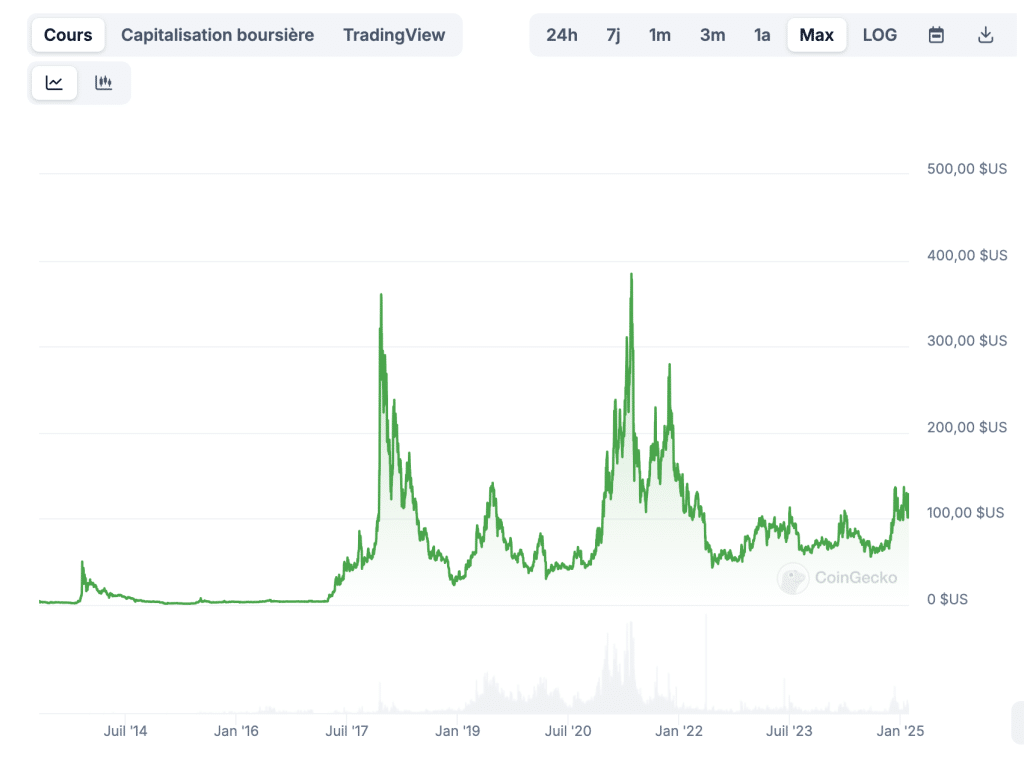Set the chart range to 7j
Screen dimensions: 1024x760
point(613,35)
